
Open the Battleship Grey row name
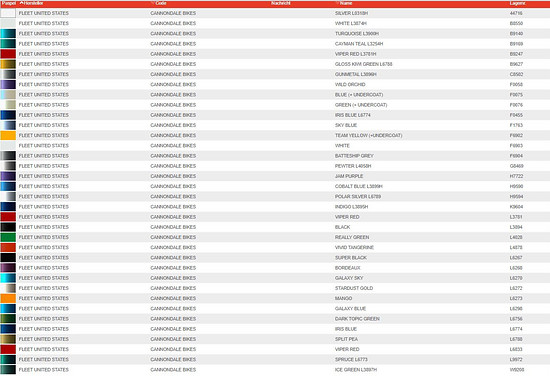[x=354, y=156]
